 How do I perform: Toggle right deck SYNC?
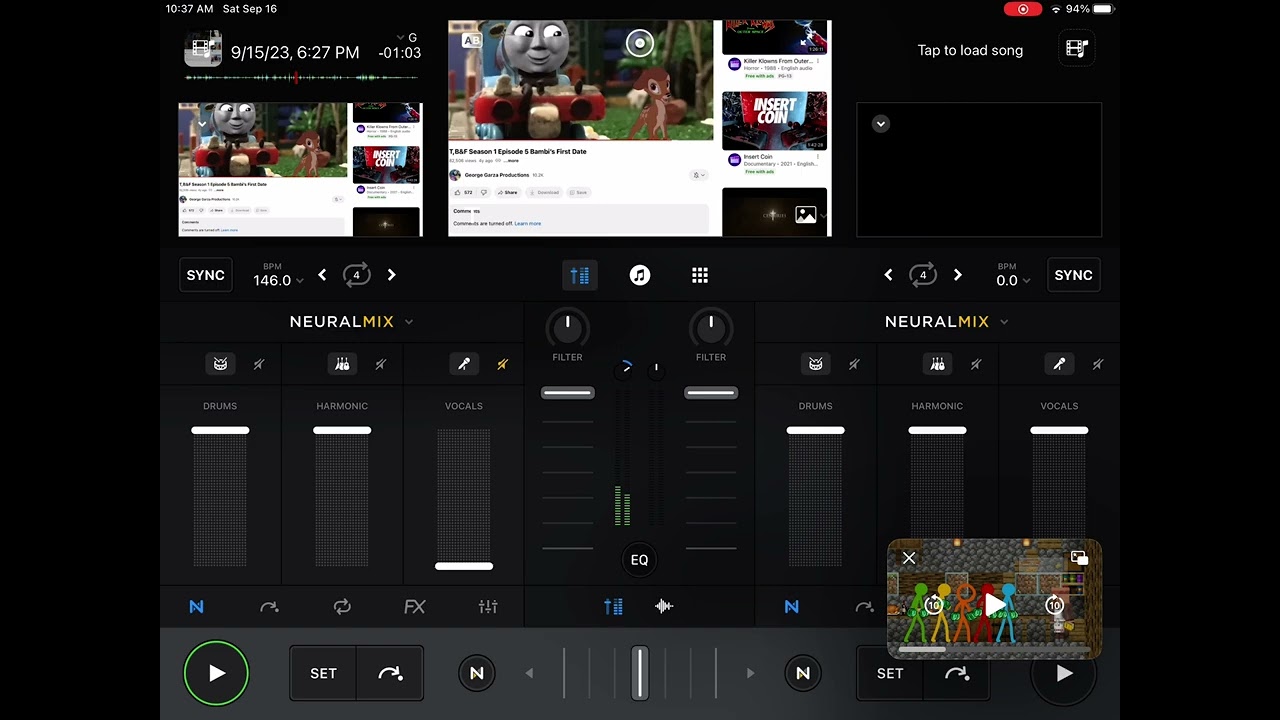(1073, 275)
